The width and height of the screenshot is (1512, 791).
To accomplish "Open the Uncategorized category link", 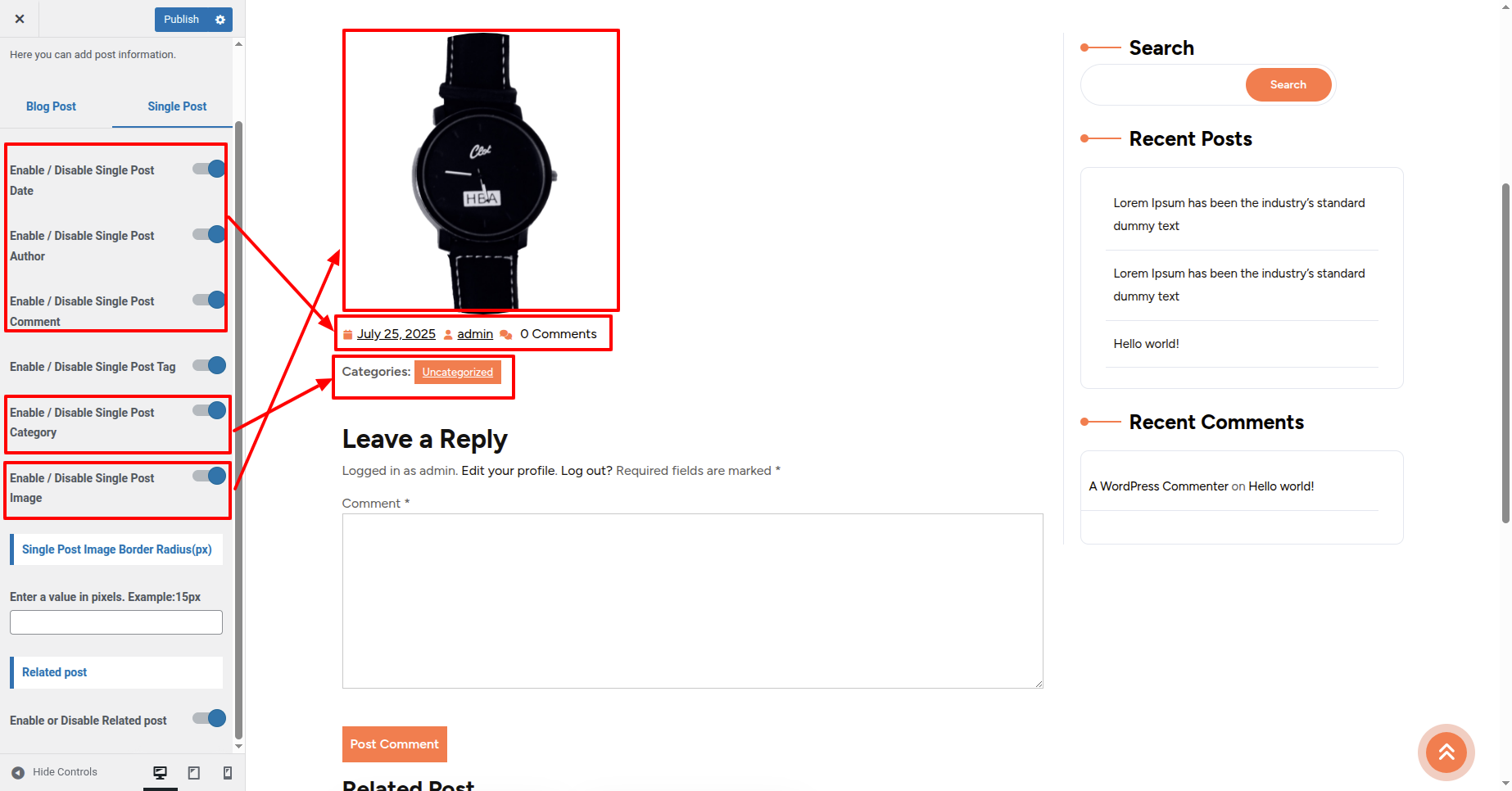I will tap(458, 372).
